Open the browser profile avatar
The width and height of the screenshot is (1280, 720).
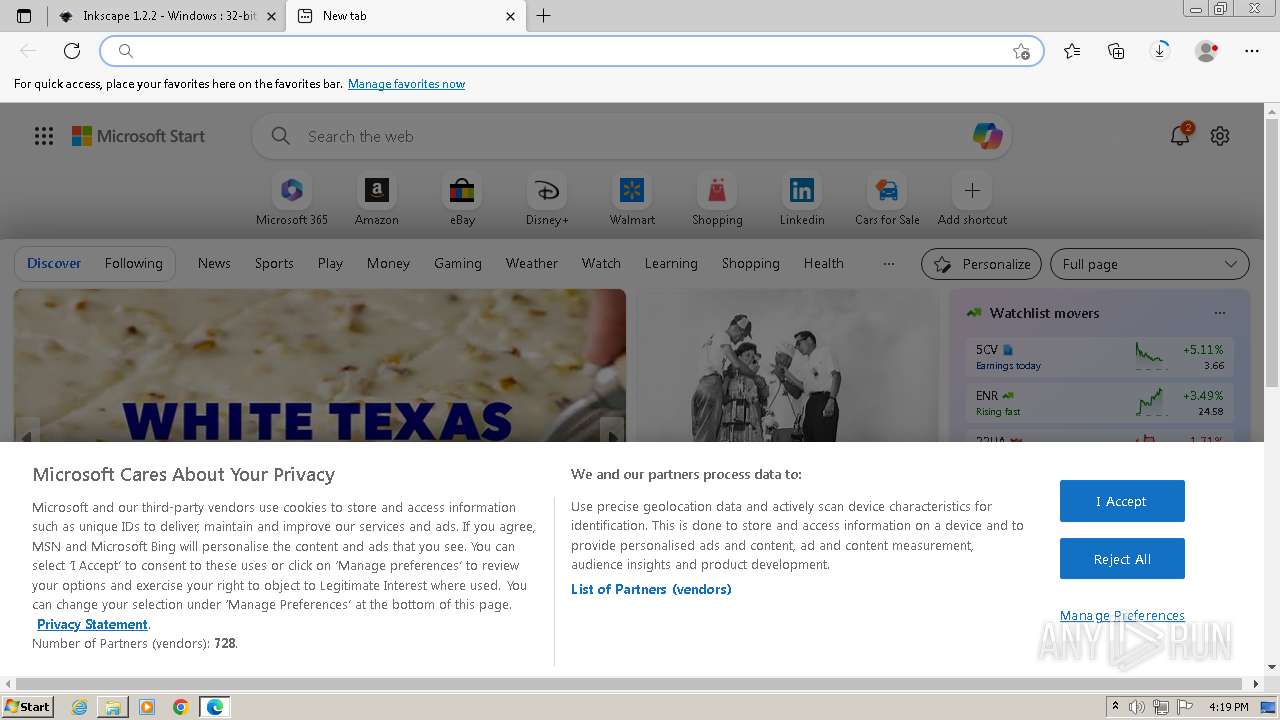pyautogui.click(x=1206, y=51)
